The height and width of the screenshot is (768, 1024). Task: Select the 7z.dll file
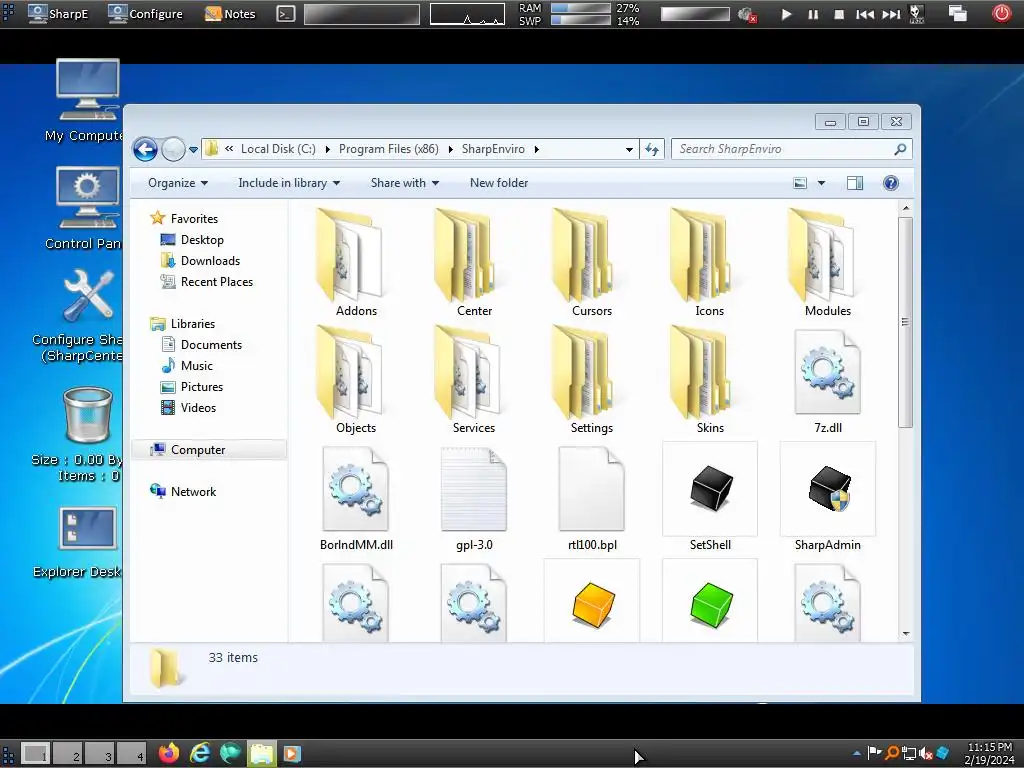click(827, 380)
